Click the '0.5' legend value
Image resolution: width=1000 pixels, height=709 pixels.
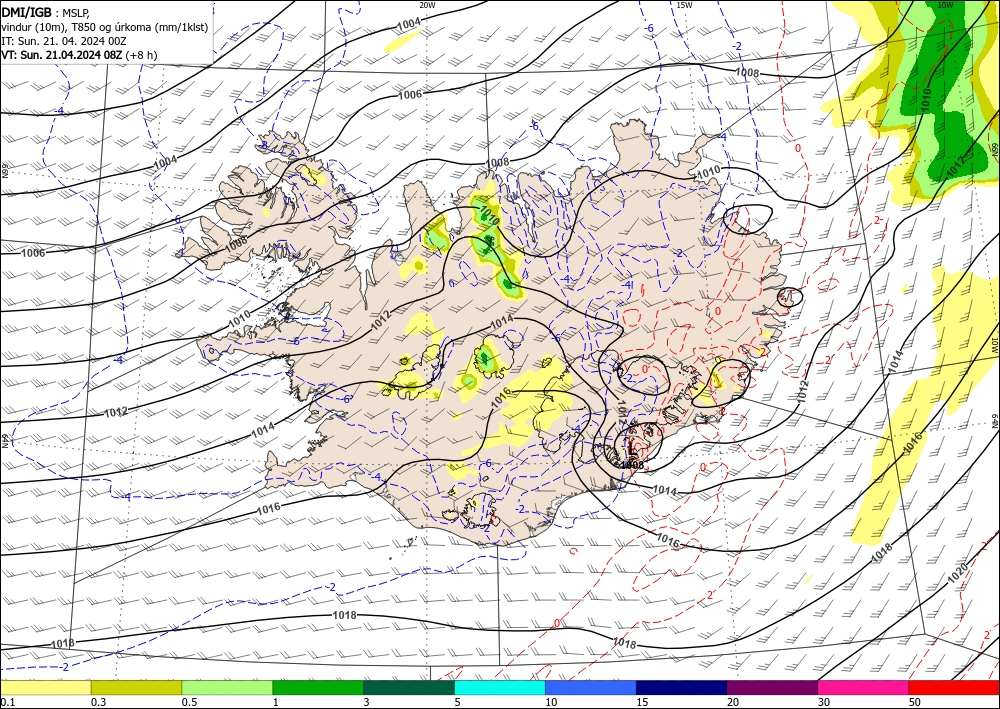[189, 702]
